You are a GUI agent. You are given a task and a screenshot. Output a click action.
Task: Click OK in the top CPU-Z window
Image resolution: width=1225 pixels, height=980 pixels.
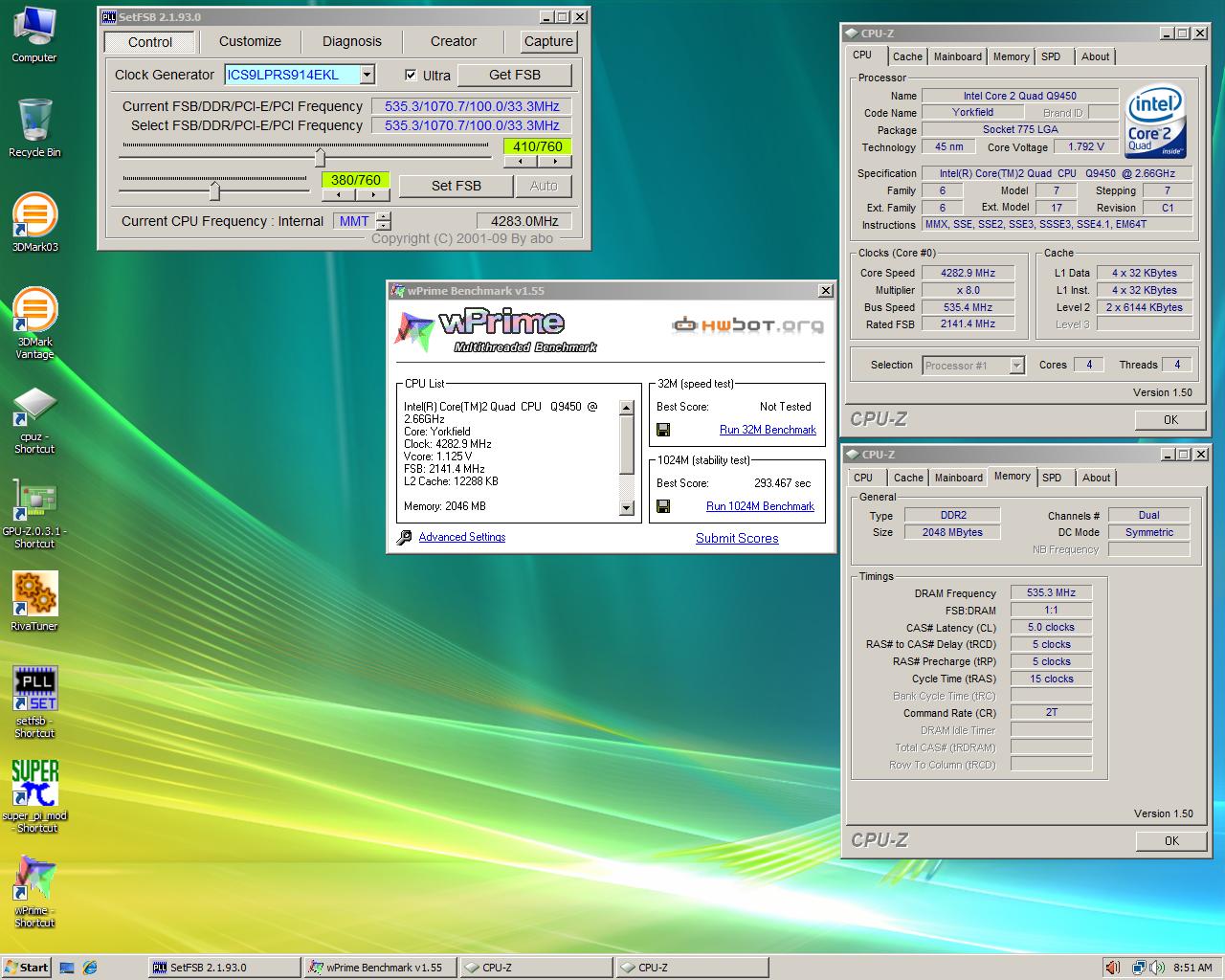point(1171,420)
